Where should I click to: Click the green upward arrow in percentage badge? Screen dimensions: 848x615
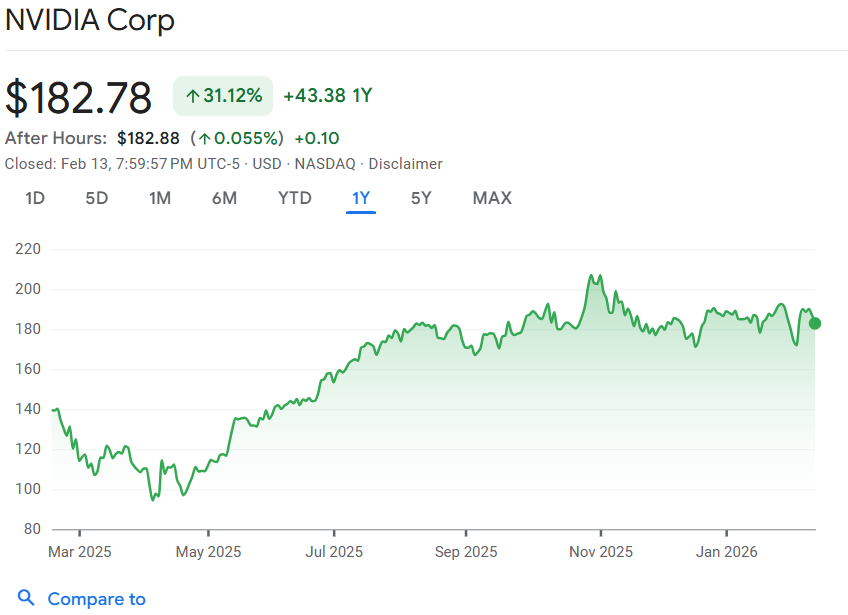(192, 95)
